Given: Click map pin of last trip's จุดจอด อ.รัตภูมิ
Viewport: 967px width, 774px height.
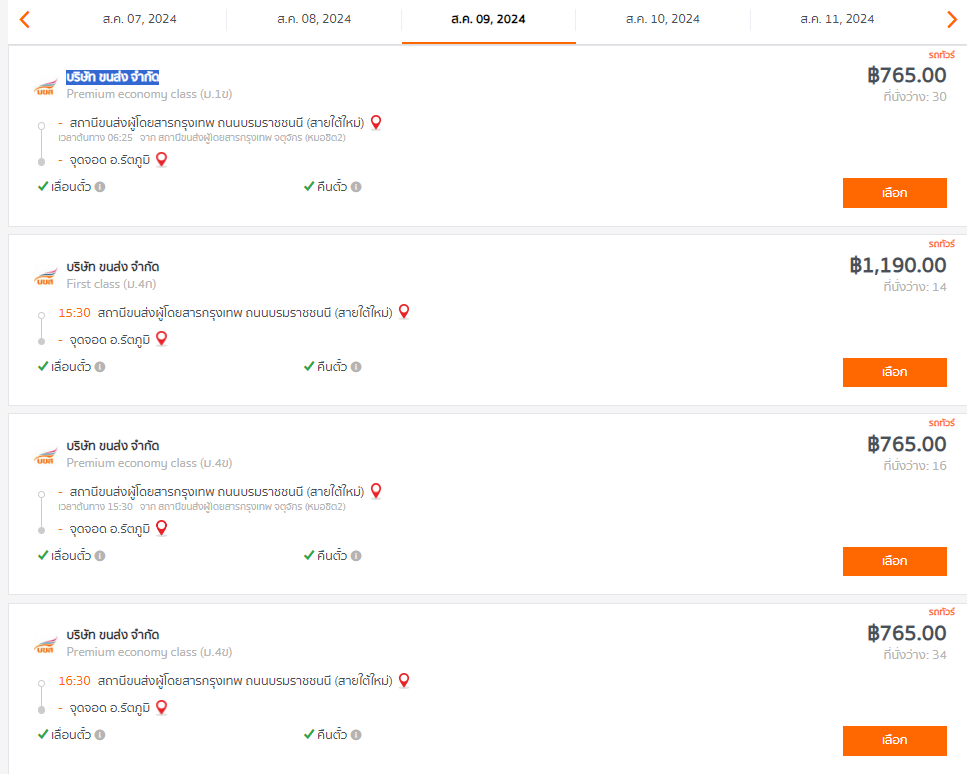Looking at the screenshot, I should tap(162, 707).
